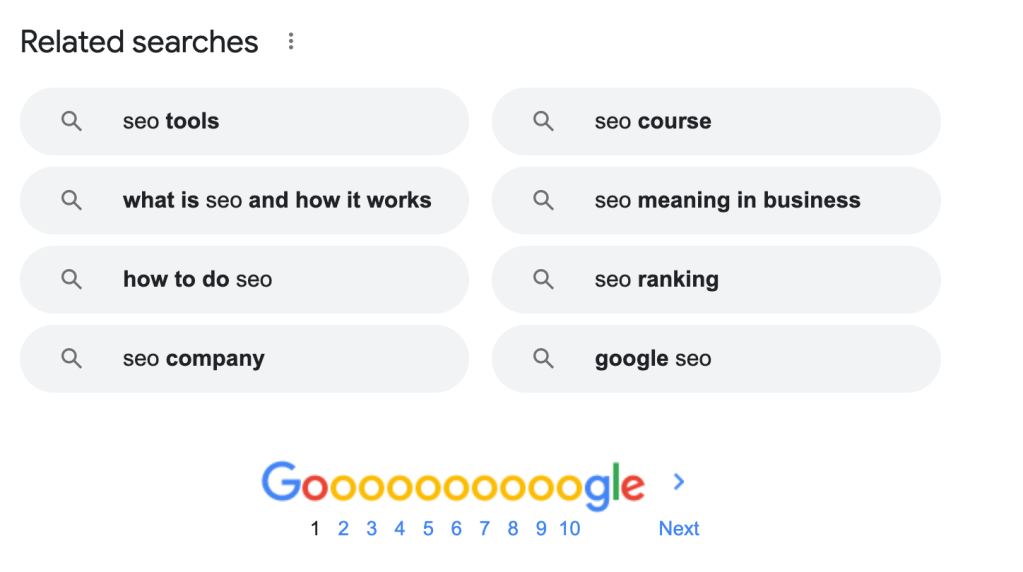Viewport: 1023px width, 572px height.
Task: Click the Next page link
Action: click(679, 529)
